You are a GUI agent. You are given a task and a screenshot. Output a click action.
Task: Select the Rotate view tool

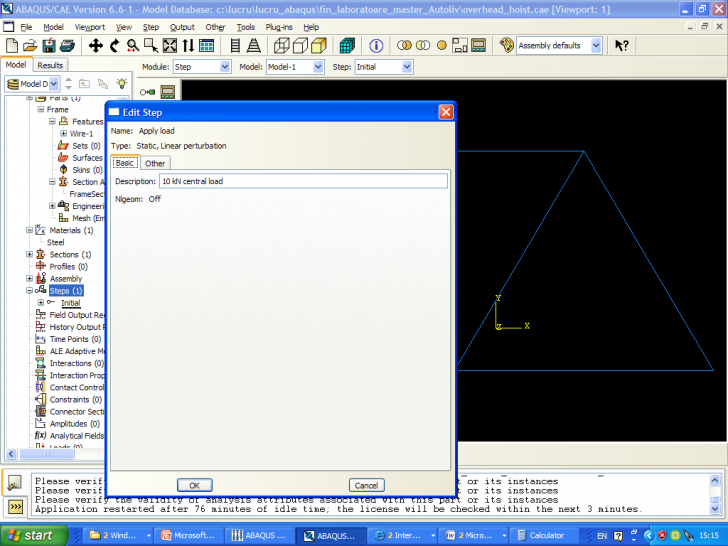click(x=114, y=46)
